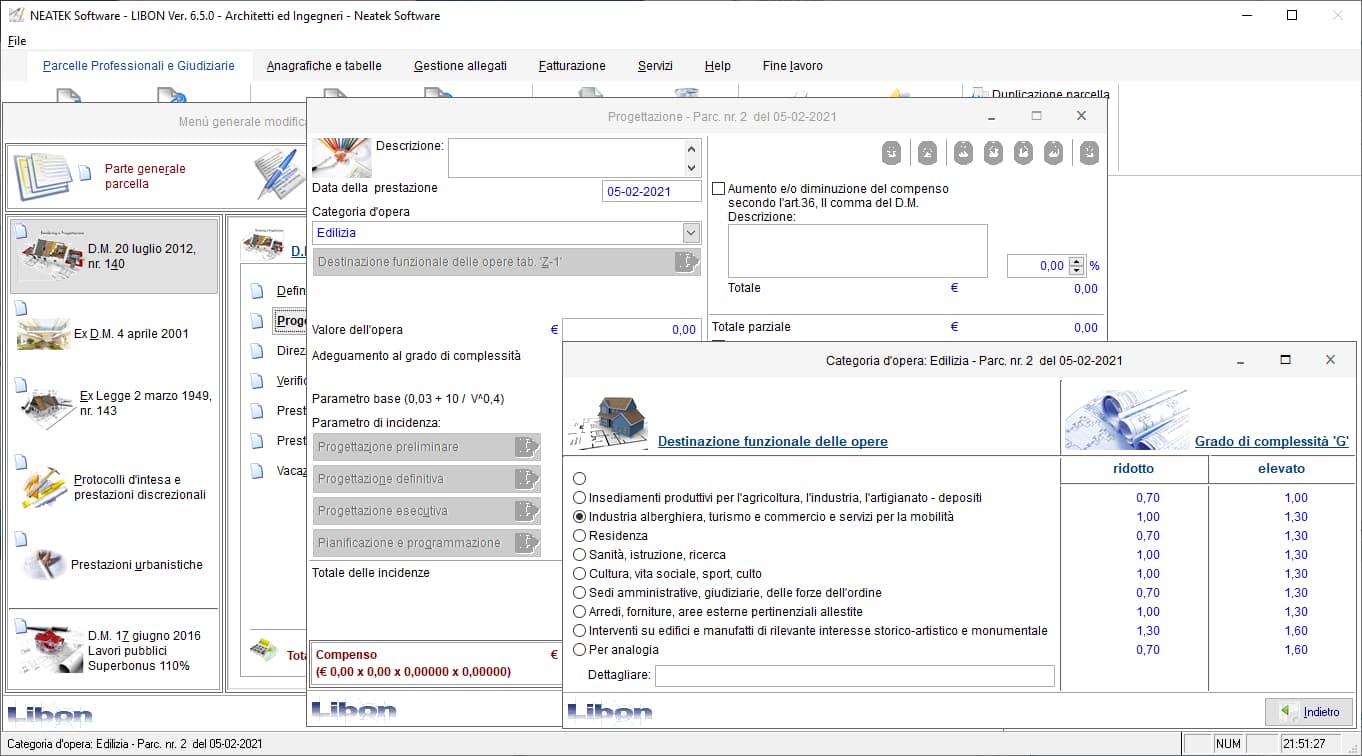Open the Servizi tab
The height and width of the screenshot is (756, 1362).
[655, 66]
